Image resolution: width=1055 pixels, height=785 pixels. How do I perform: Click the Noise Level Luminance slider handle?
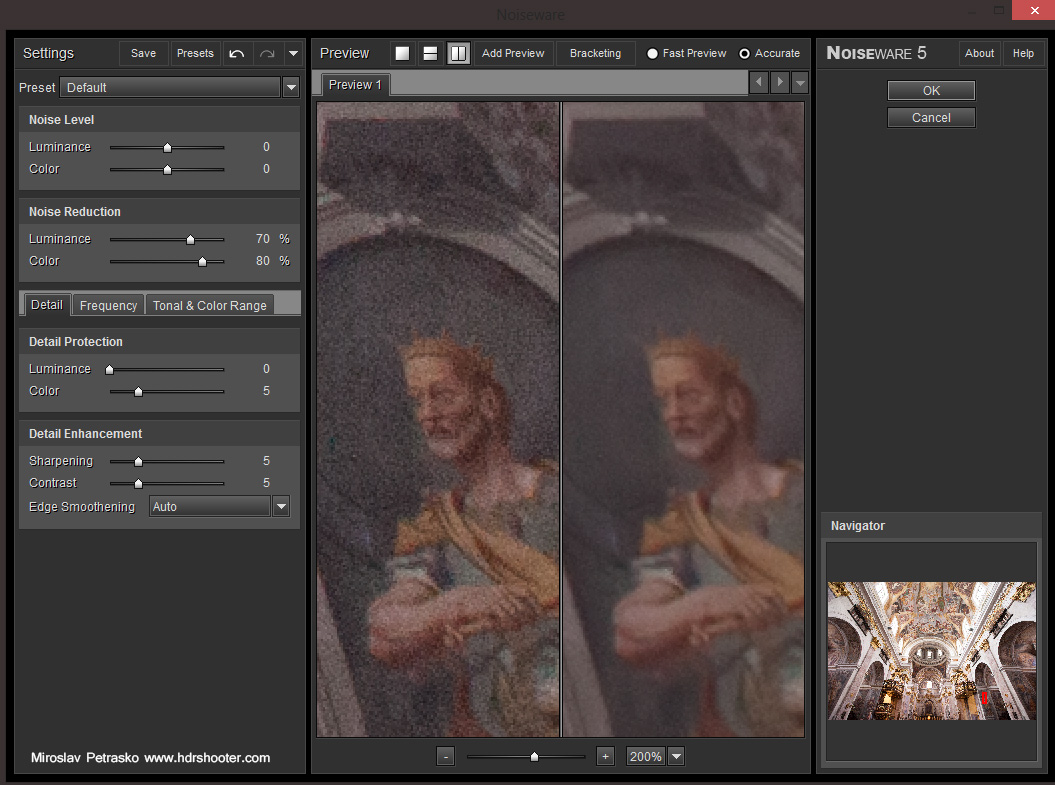click(168, 147)
